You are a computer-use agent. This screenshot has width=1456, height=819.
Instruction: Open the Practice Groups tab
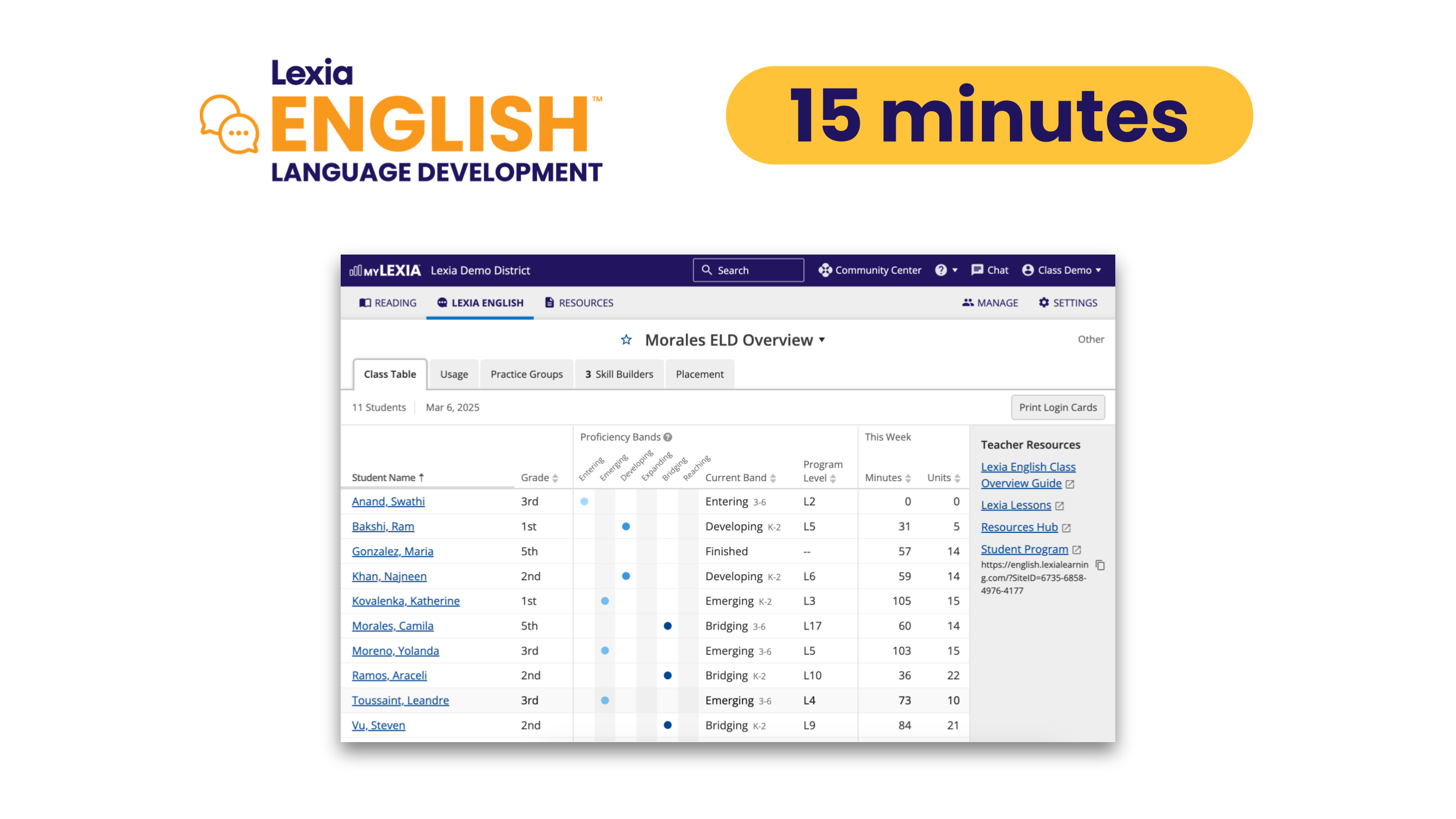[x=526, y=374]
